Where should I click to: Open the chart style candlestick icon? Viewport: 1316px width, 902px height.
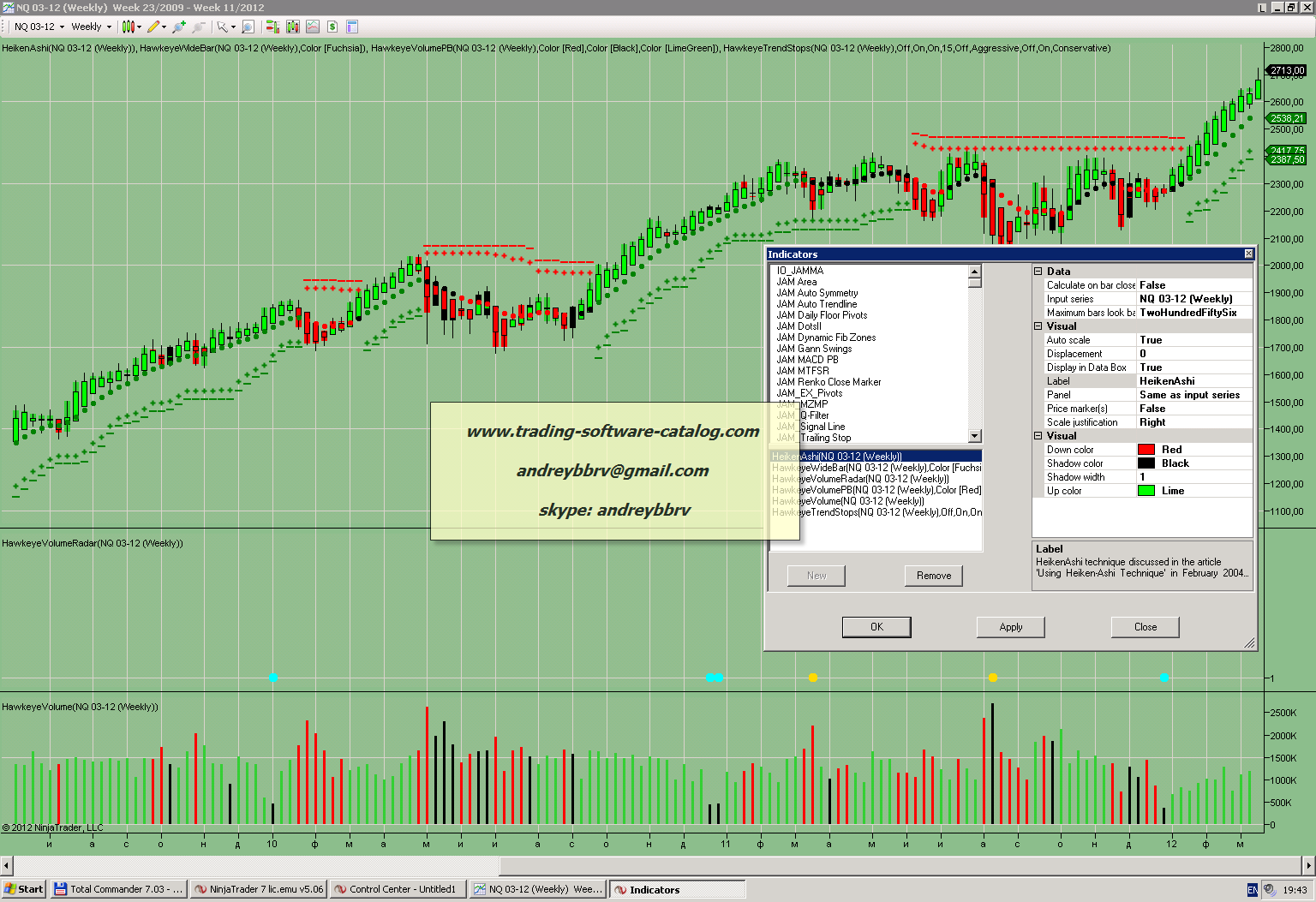[x=129, y=27]
